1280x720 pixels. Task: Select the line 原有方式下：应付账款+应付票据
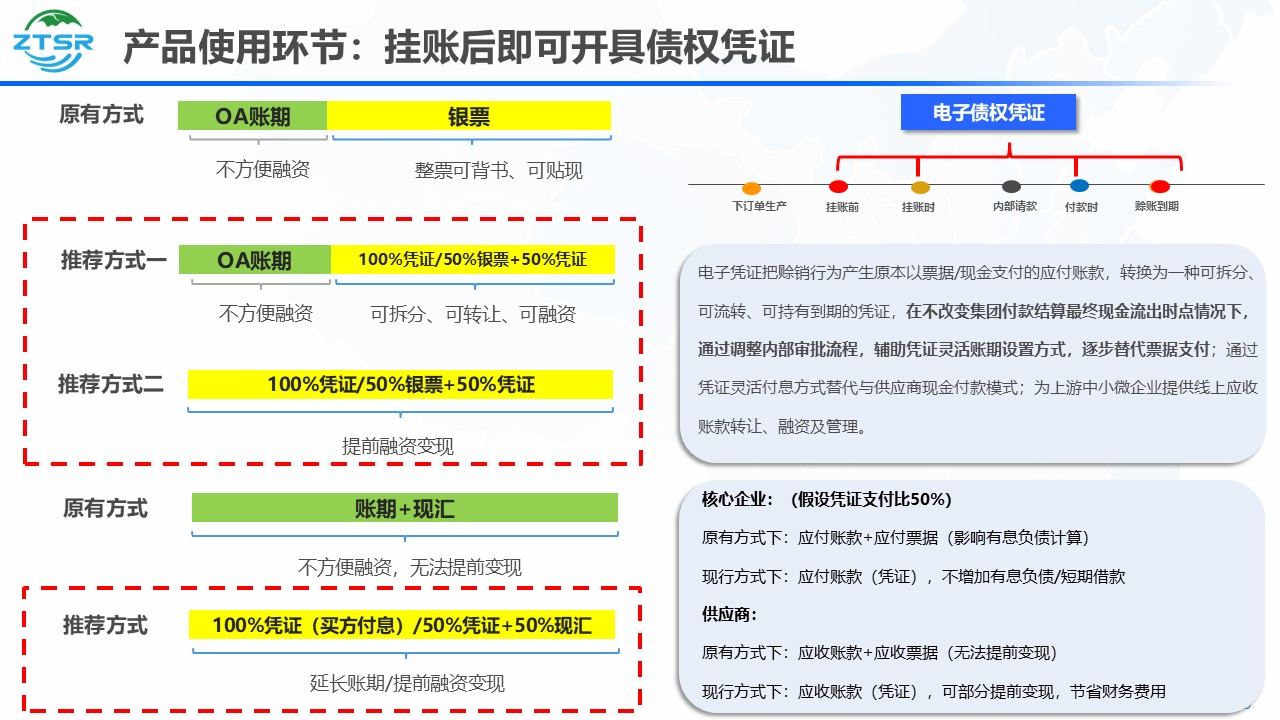point(896,538)
